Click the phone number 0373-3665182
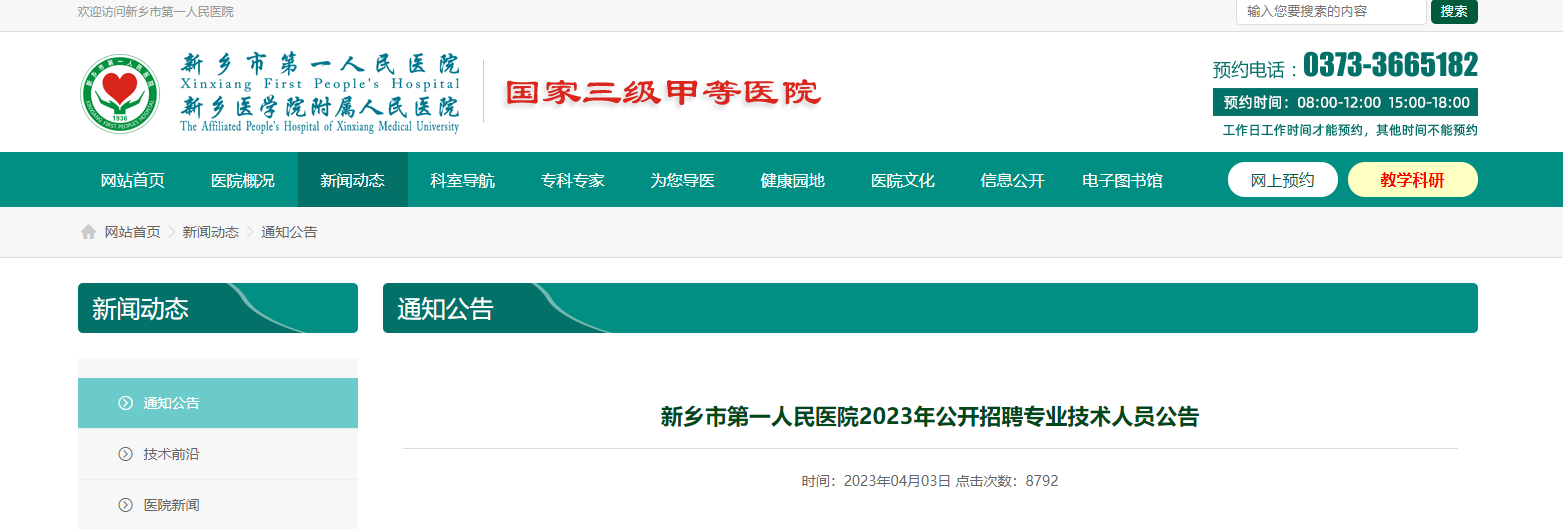Image resolution: width=1563 pixels, height=529 pixels. (1390, 65)
